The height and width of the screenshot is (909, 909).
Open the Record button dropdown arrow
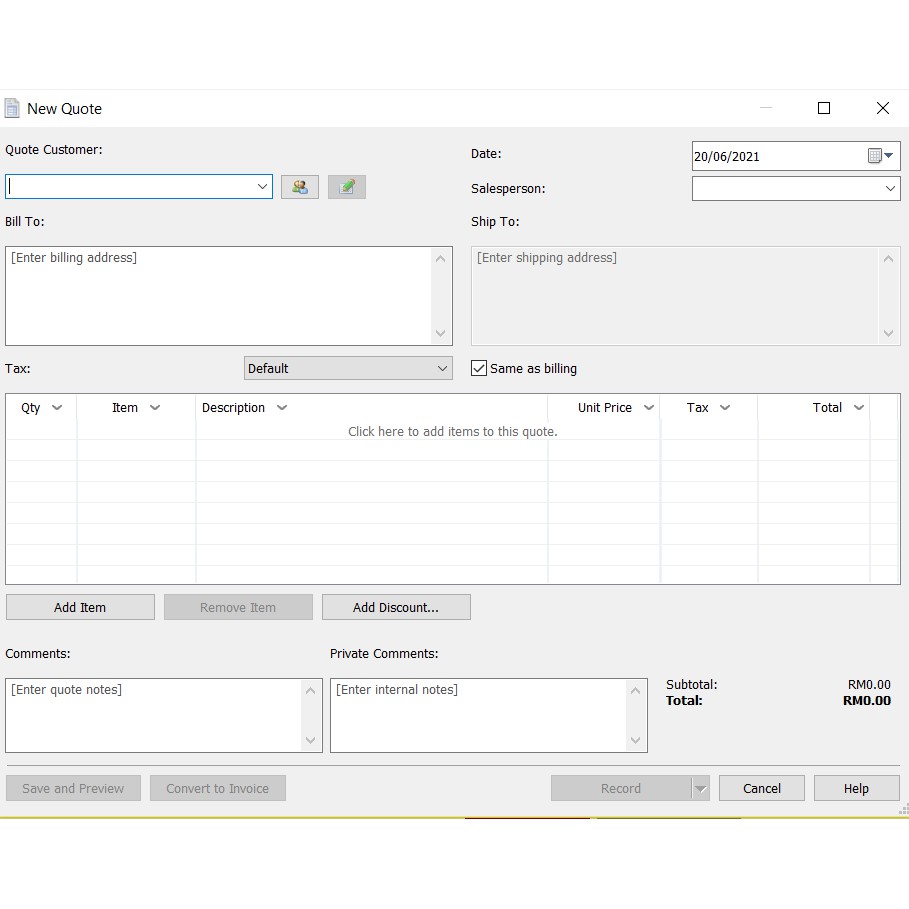point(700,788)
